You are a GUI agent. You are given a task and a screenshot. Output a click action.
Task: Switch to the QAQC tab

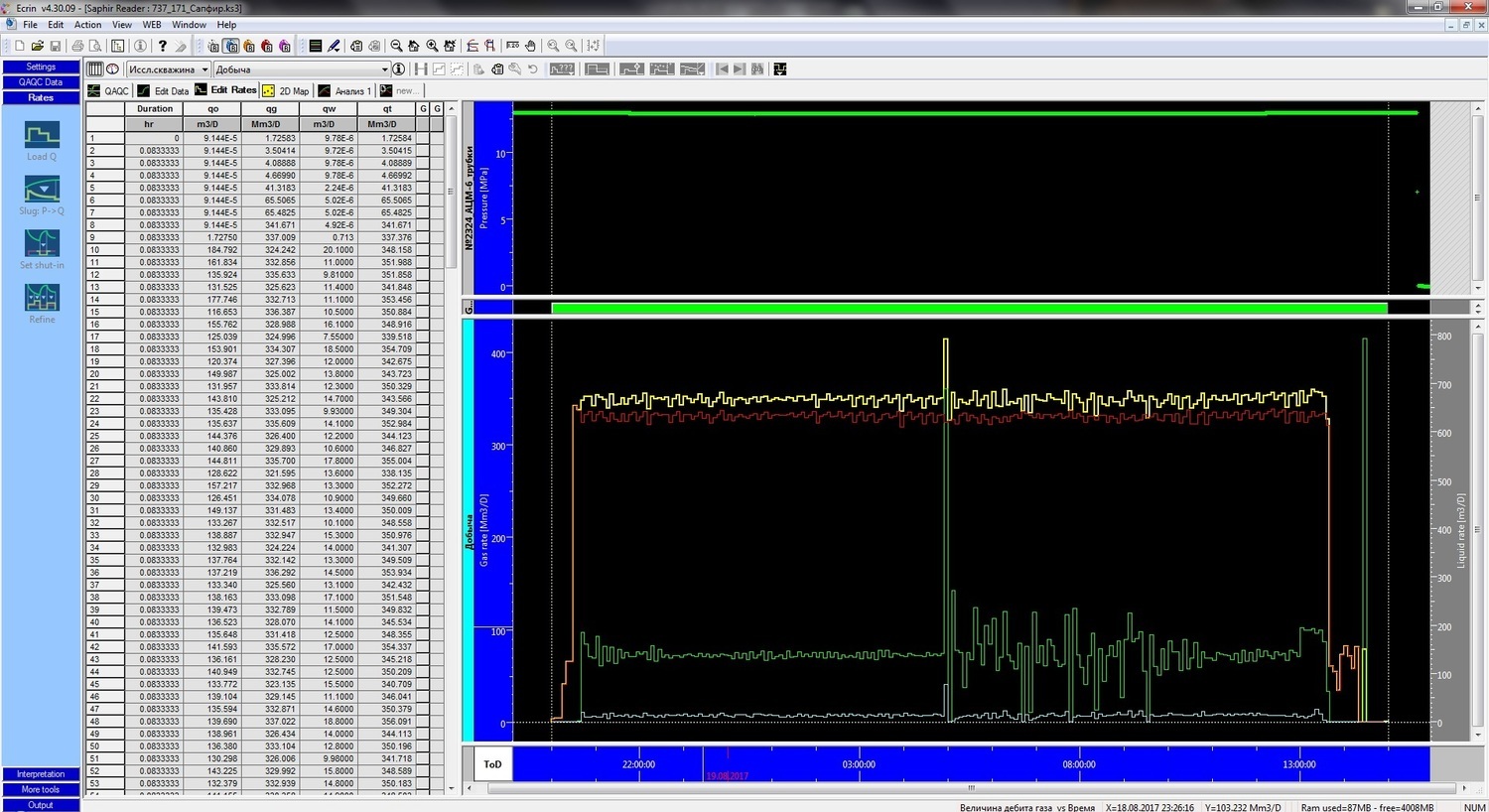point(109,90)
